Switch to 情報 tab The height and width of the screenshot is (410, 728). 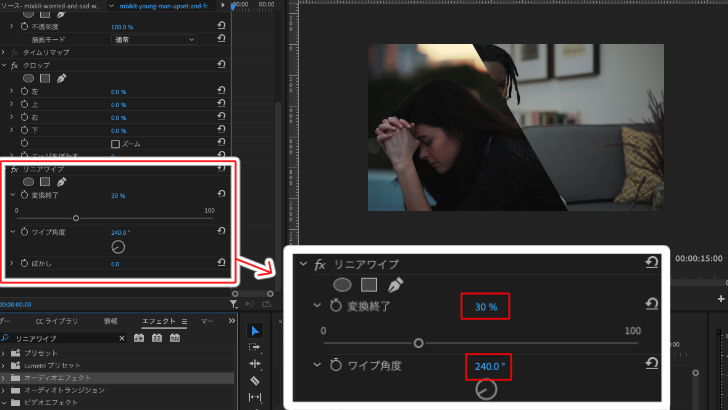(x=110, y=321)
